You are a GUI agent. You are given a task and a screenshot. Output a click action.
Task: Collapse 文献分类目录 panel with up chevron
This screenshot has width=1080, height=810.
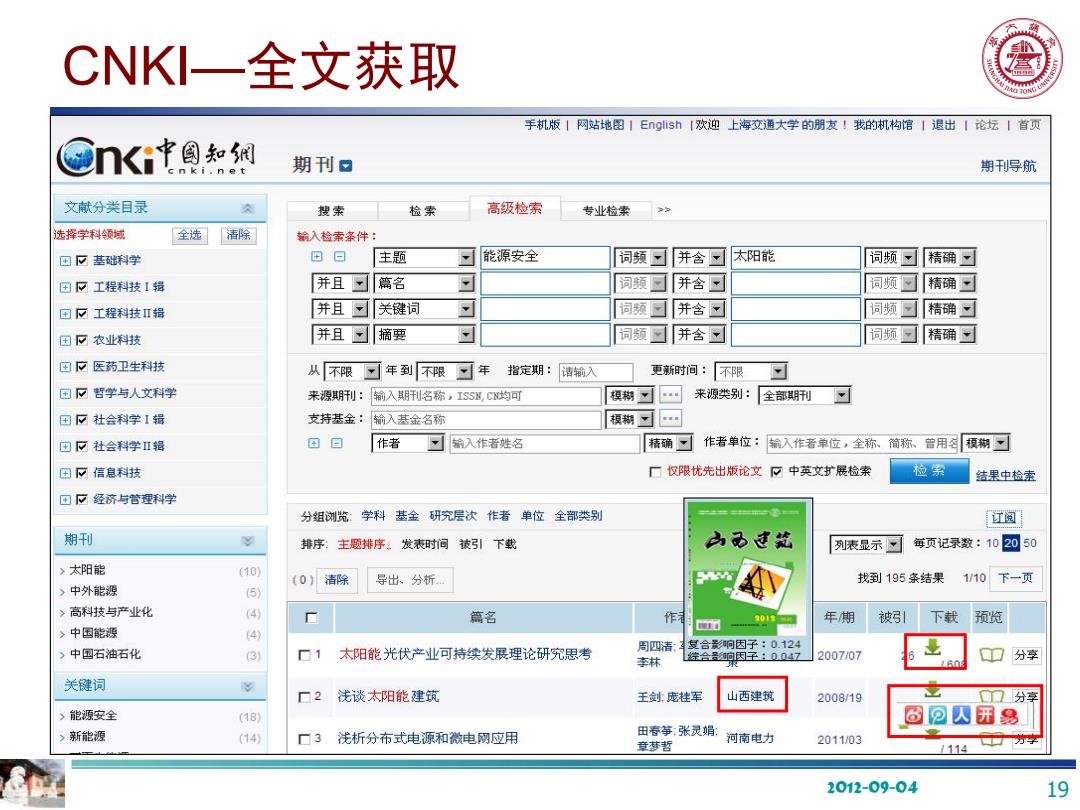coord(247,208)
